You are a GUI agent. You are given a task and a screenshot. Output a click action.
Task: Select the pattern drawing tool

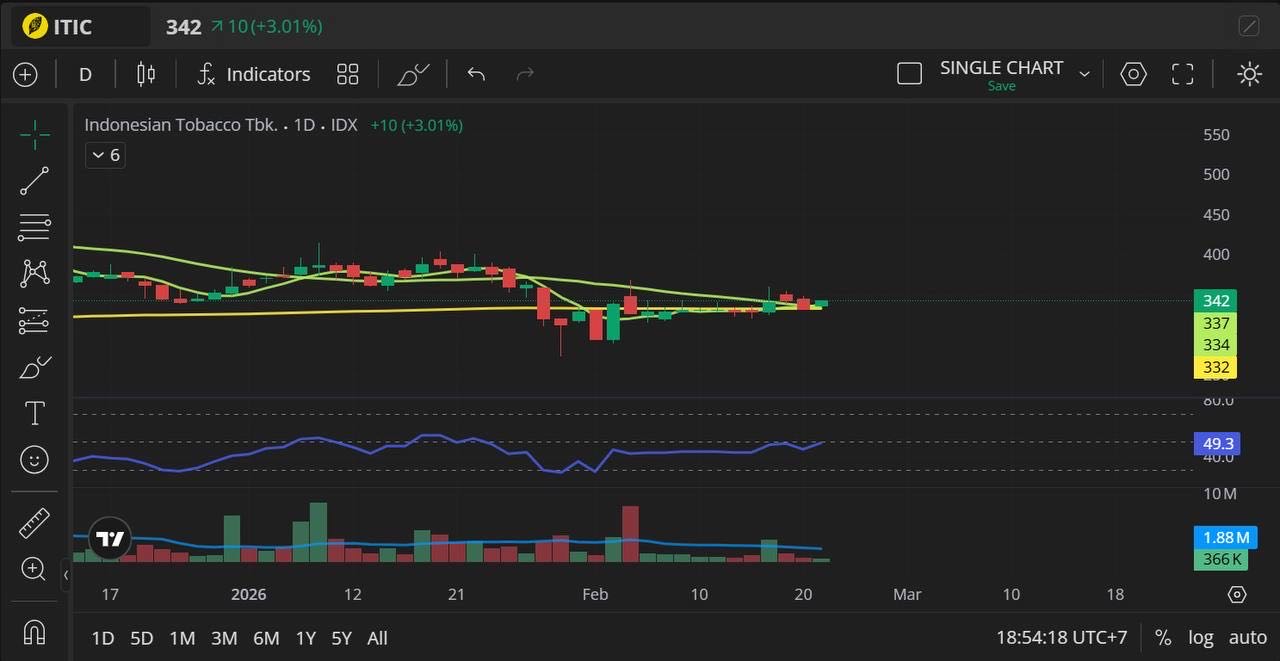point(34,273)
